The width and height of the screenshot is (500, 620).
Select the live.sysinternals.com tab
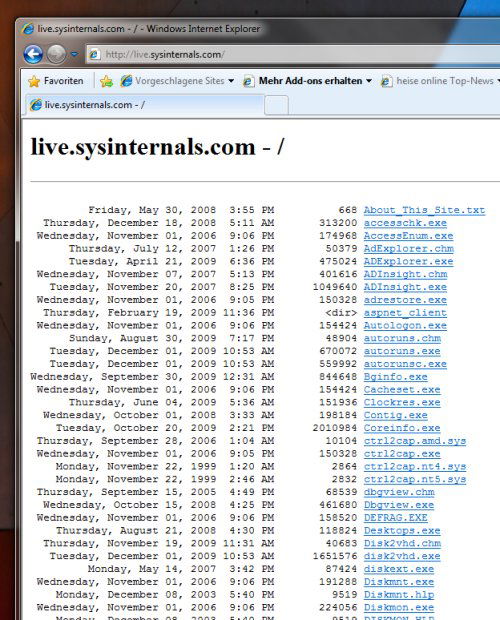145,105
